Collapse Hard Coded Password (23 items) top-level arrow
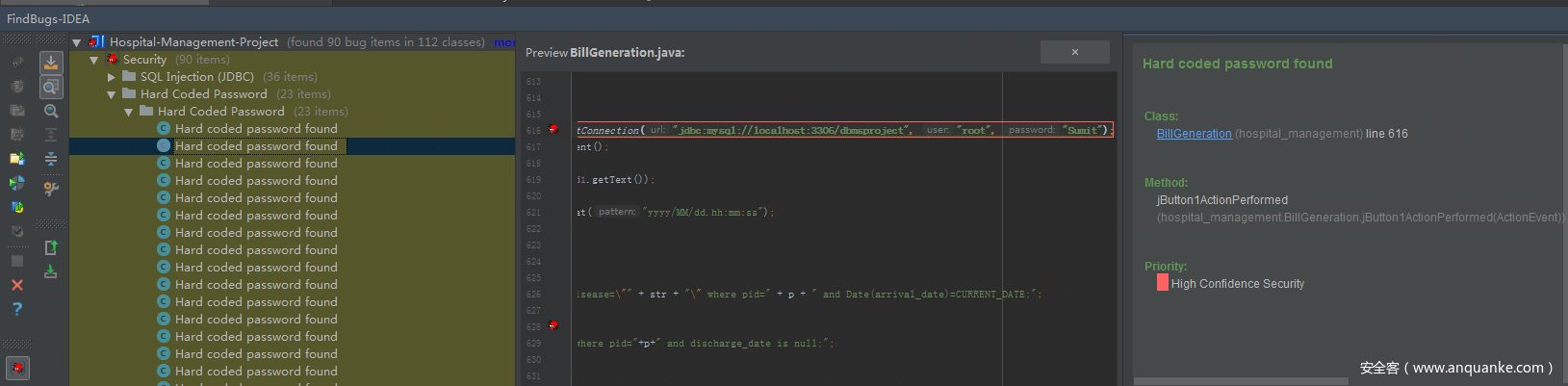Image resolution: width=1568 pixels, height=386 pixels. tap(112, 94)
